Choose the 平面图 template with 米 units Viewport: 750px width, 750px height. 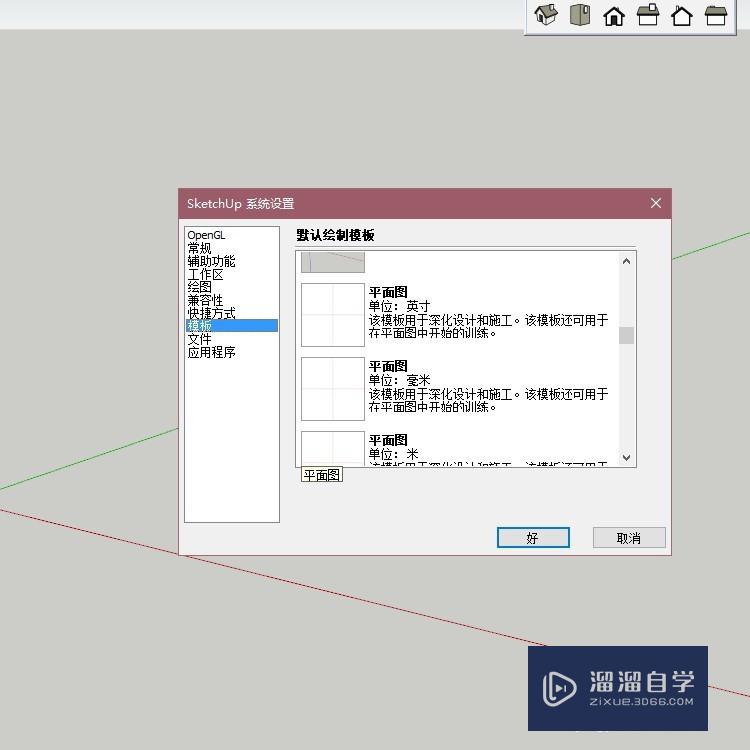[x=458, y=448]
